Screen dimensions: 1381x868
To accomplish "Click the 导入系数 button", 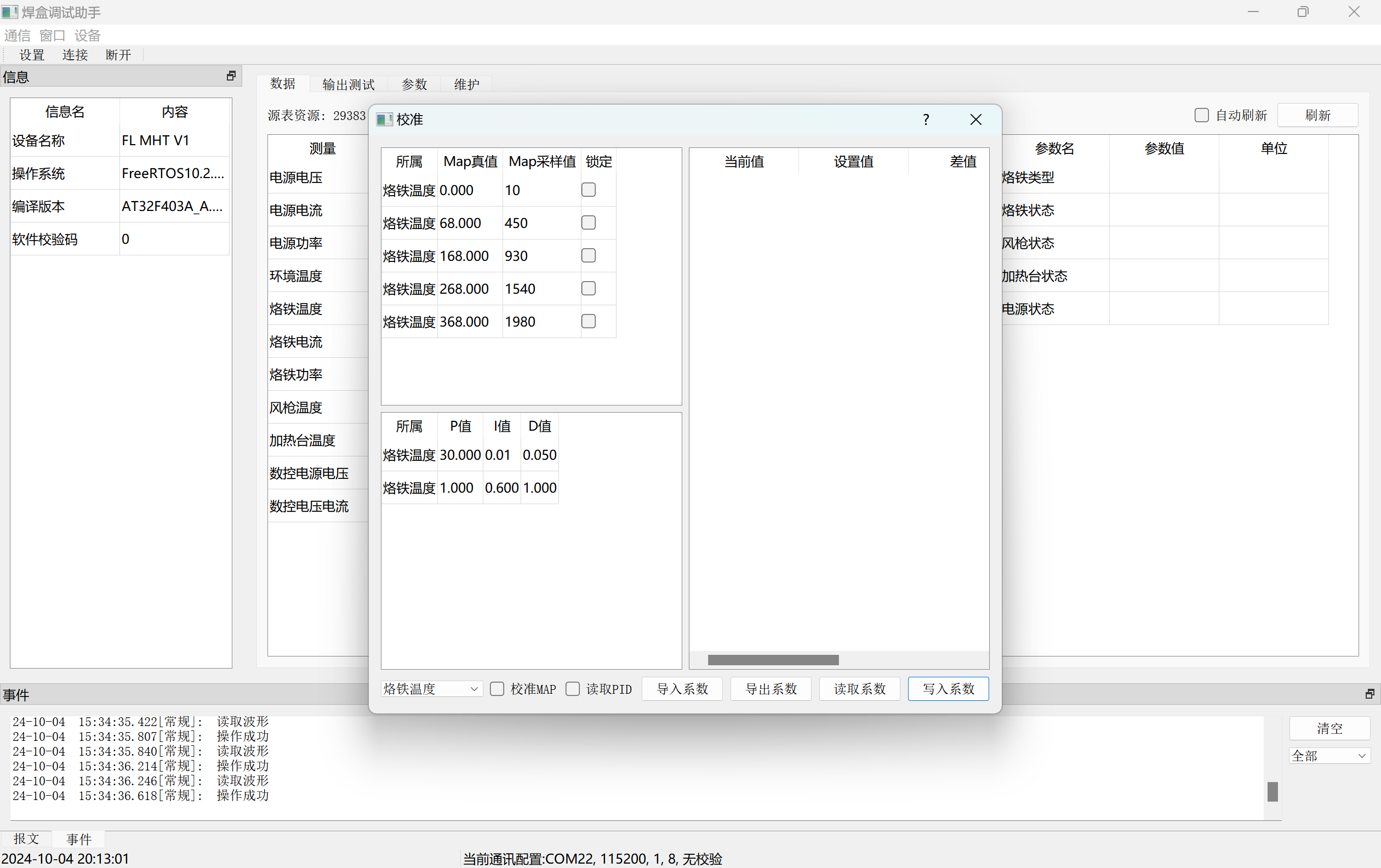I will point(682,689).
